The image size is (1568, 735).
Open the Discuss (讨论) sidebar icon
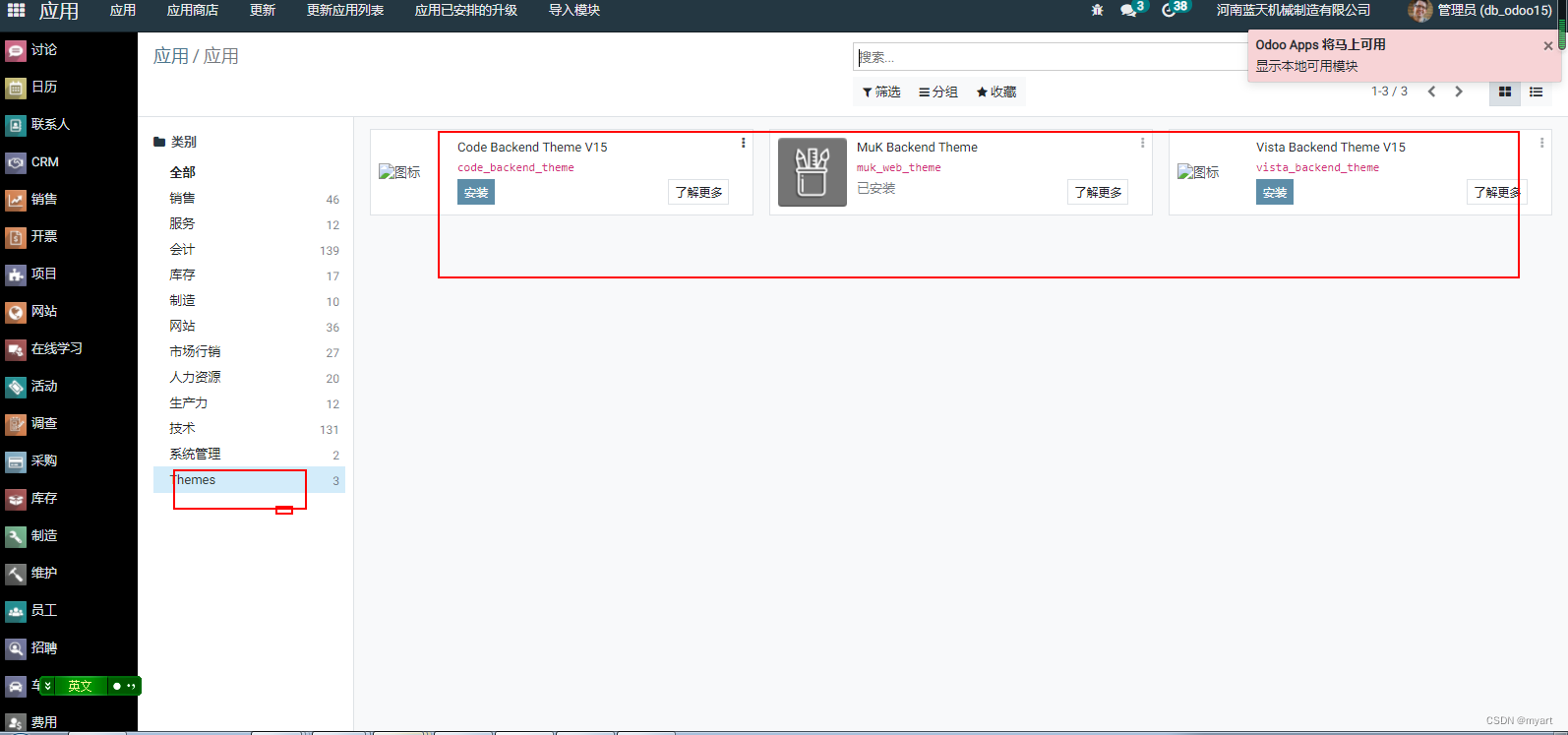click(x=16, y=50)
